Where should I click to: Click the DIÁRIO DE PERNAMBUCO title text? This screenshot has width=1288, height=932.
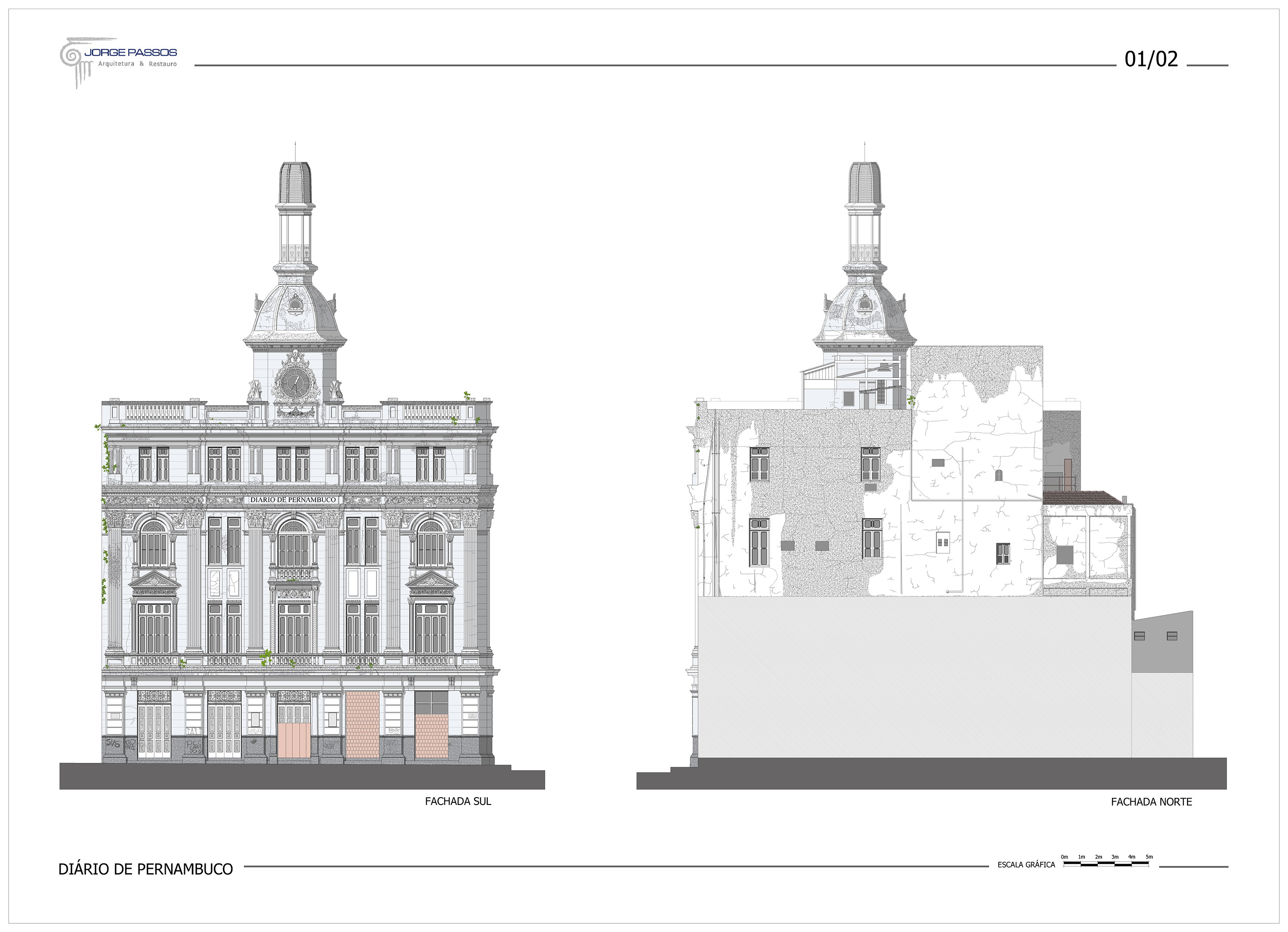[x=146, y=869]
